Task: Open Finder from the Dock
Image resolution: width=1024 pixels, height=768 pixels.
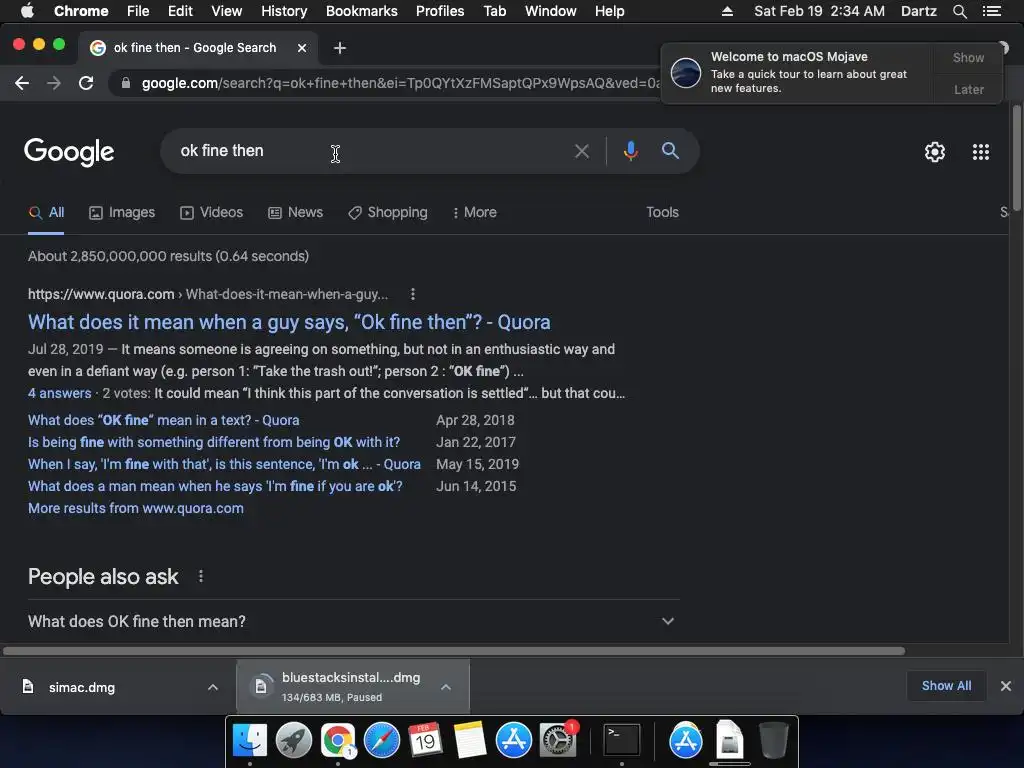Action: pyautogui.click(x=249, y=740)
